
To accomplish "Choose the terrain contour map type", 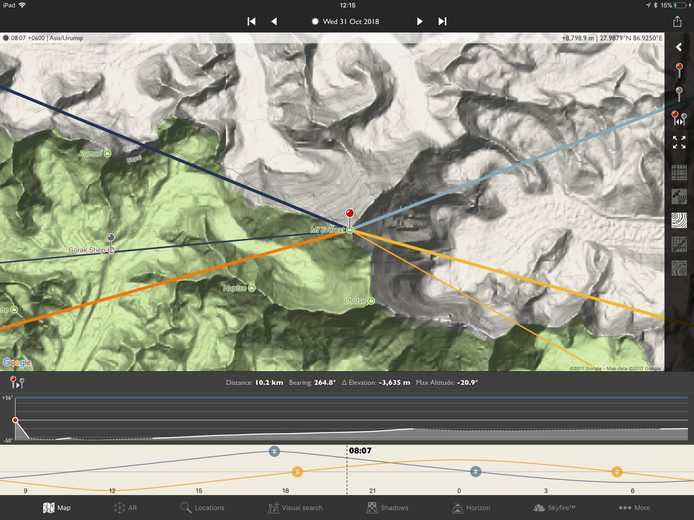I will coord(679,220).
